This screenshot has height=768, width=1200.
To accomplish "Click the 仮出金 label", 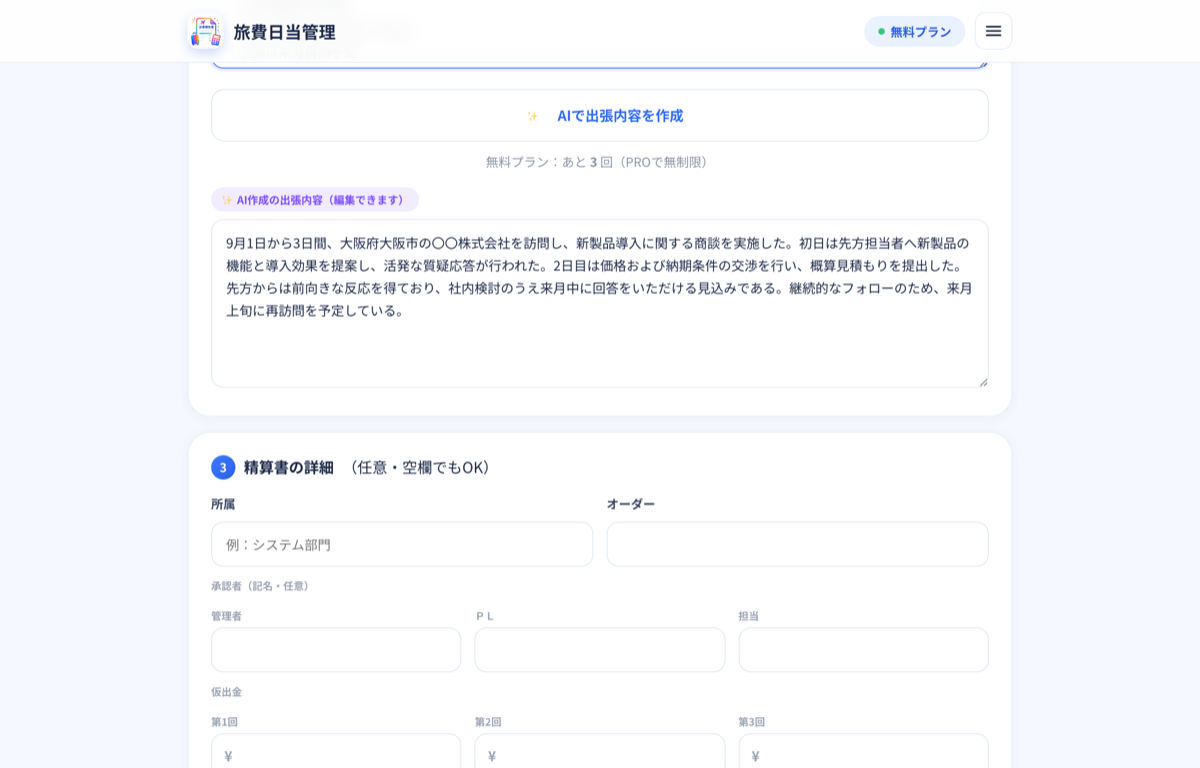I will 227,692.
